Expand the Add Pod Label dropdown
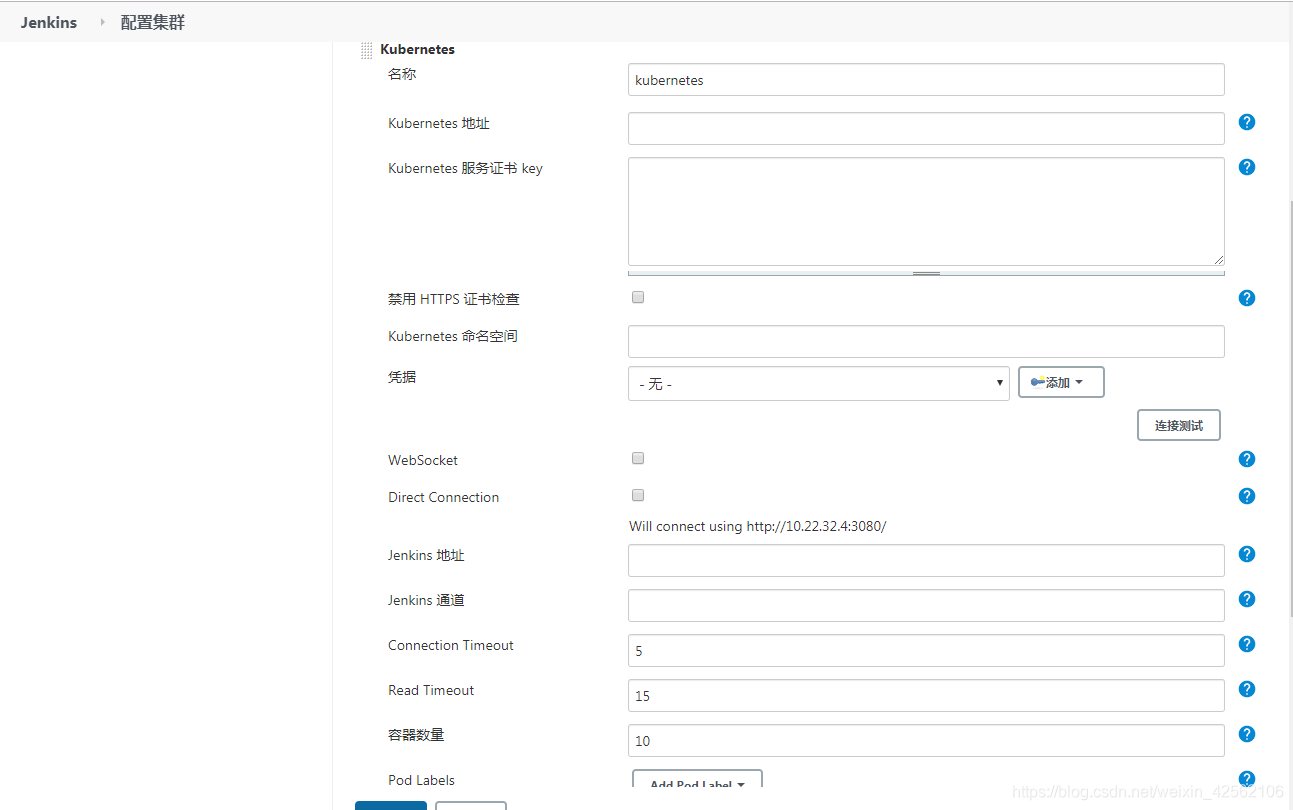The width and height of the screenshot is (1293, 810). click(x=697, y=780)
